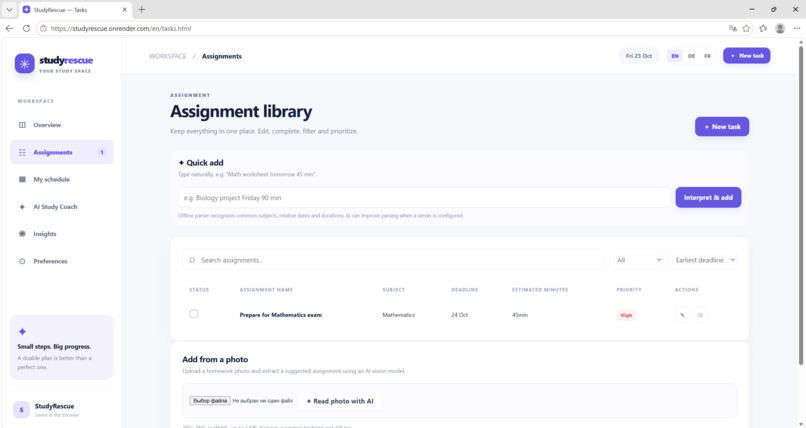Viewport: 806px width, 428px height.
Task: Click the SUBJECT column header
Action: 393,290
